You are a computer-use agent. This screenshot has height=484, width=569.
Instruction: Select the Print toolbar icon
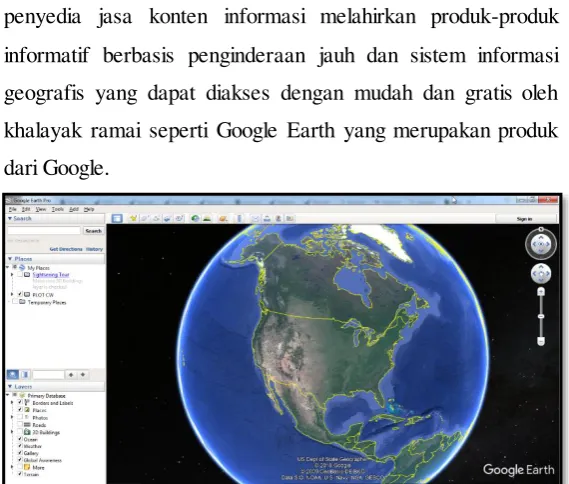(x=266, y=218)
